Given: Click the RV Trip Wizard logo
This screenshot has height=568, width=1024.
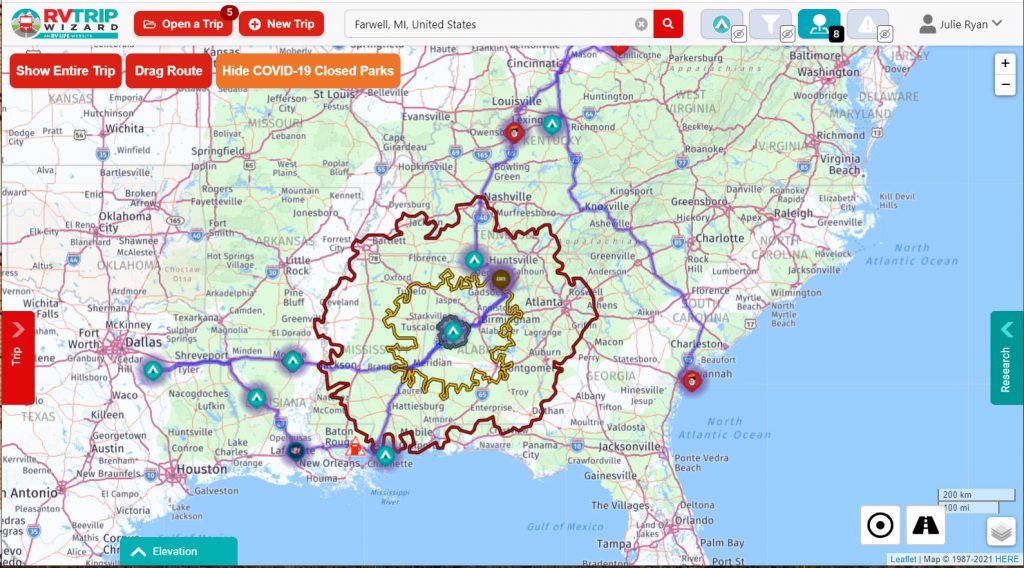Looking at the screenshot, I should (65, 24).
